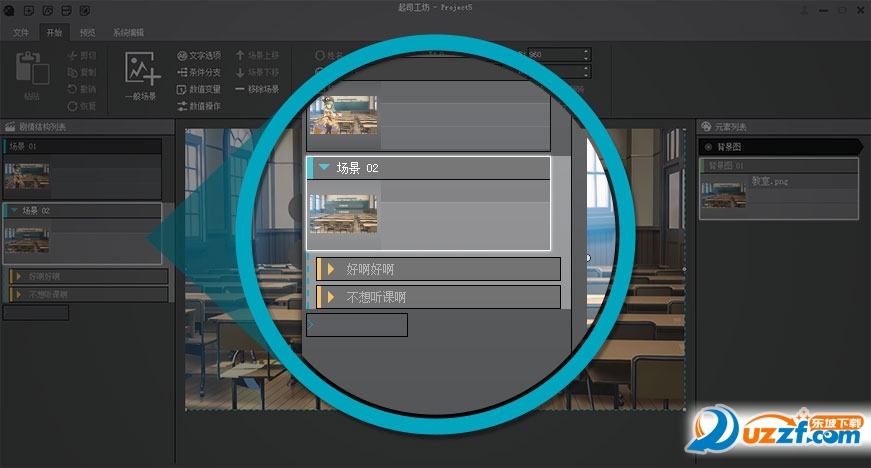Screen dimensions: 871x468
Task: Click the 复制 copy tool
Action: point(81,72)
